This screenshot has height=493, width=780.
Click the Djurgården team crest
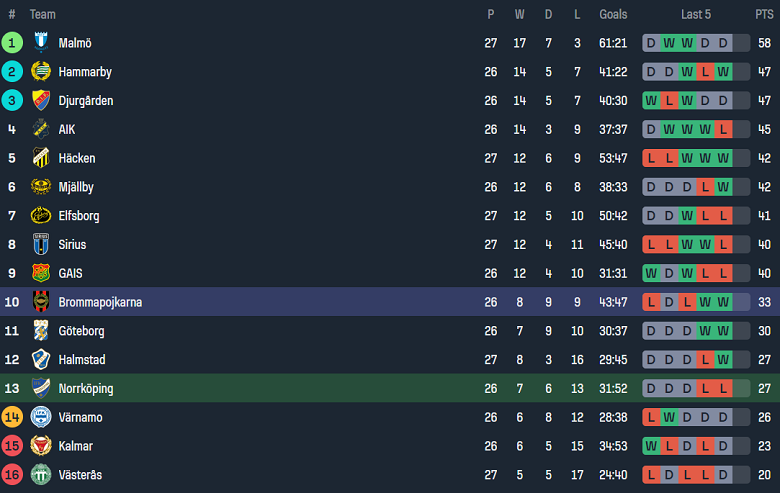41,101
